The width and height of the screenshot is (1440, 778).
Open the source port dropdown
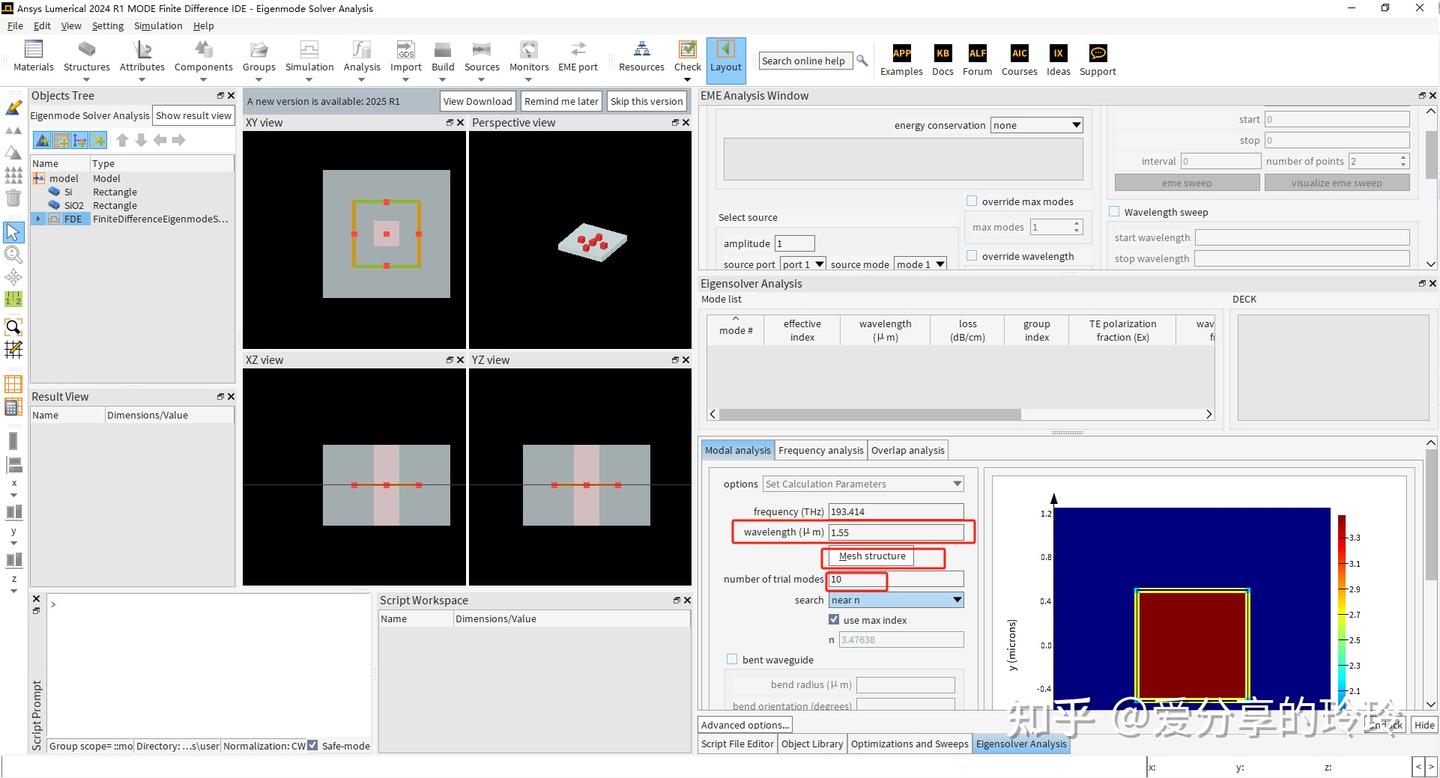coord(803,264)
